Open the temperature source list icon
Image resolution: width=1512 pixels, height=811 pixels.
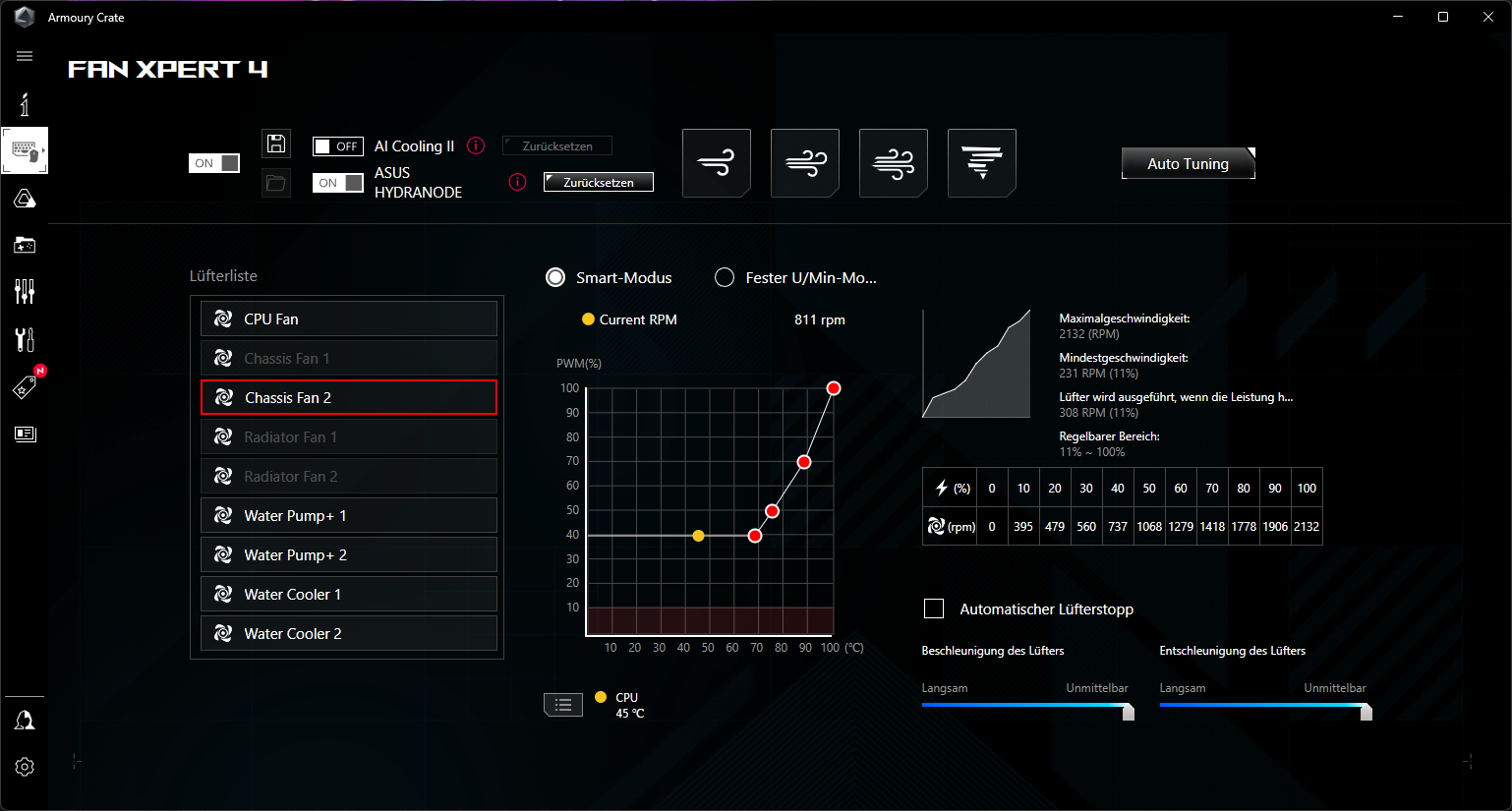click(x=563, y=705)
